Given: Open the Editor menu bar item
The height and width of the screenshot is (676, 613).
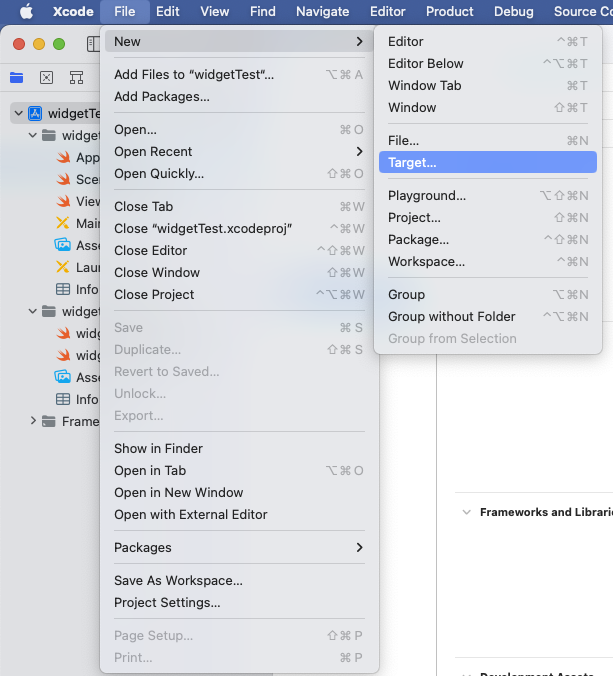Looking at the screenshot, I should tap(388, 12).
